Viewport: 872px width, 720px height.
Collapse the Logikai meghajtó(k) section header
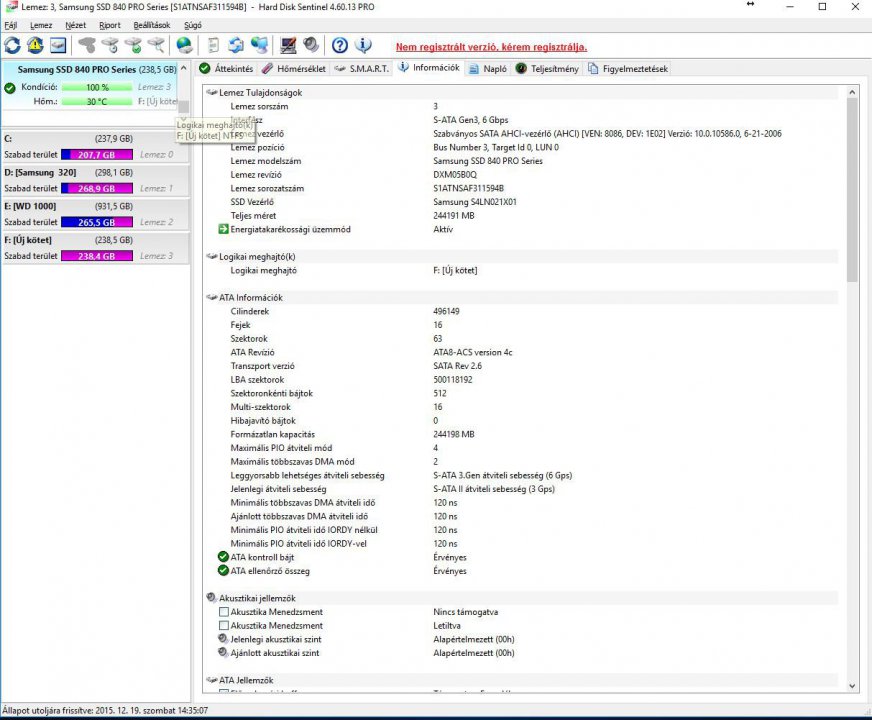coord(211,256)
